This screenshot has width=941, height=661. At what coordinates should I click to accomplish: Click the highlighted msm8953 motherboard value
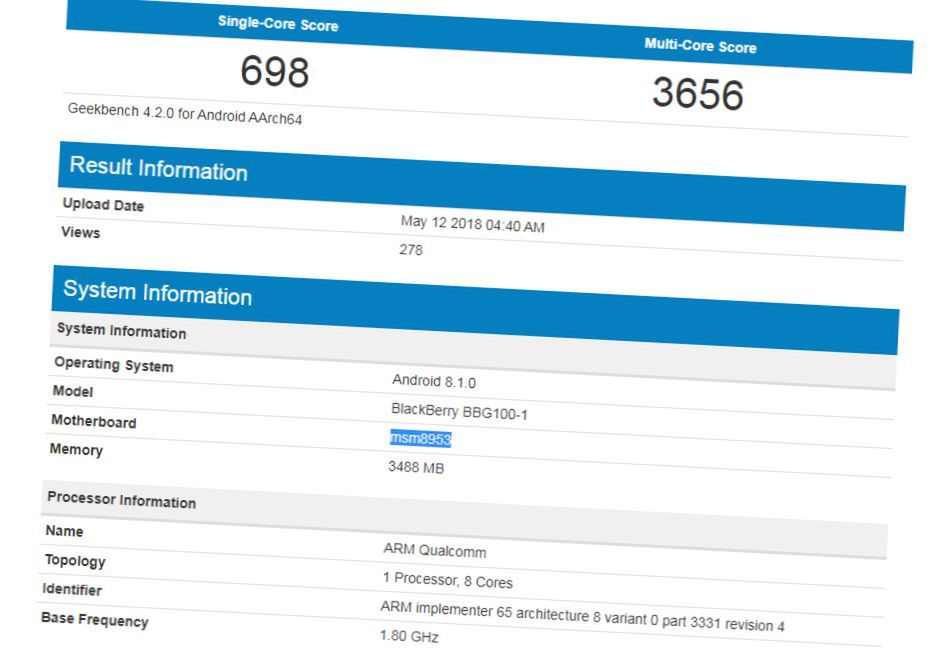tap(420, 438)
